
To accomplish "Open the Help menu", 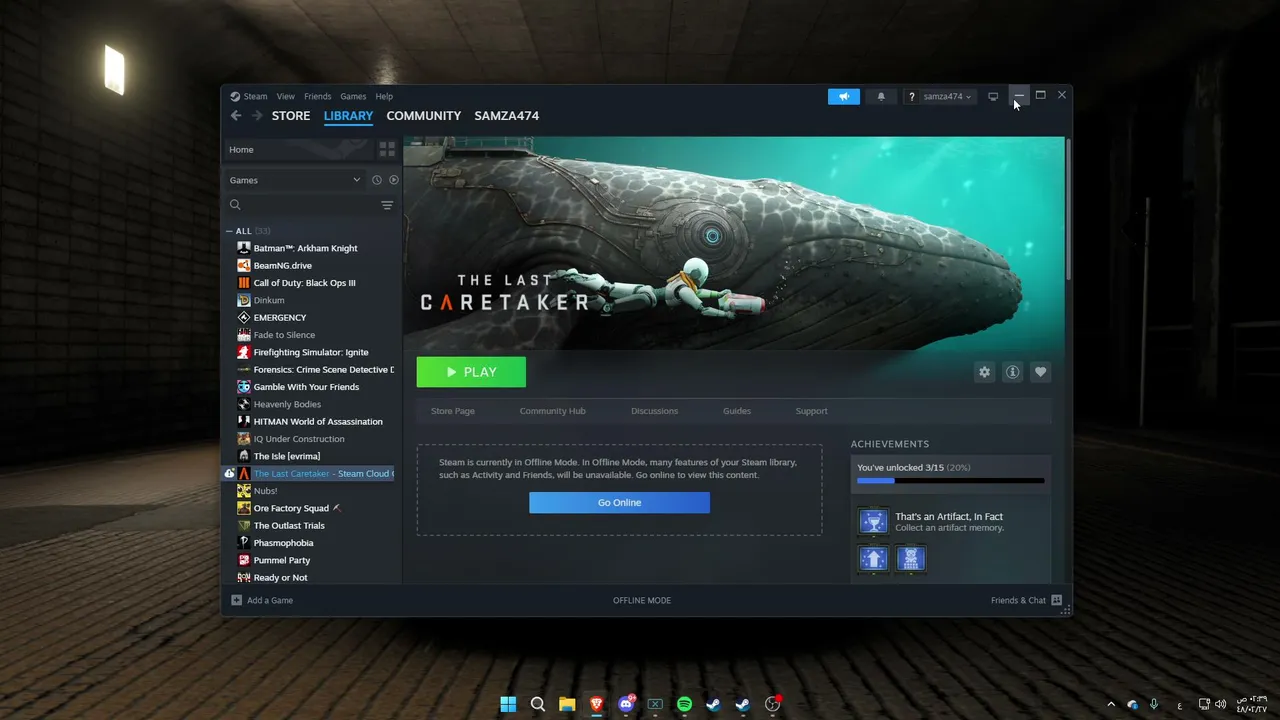I will (384, 96).
